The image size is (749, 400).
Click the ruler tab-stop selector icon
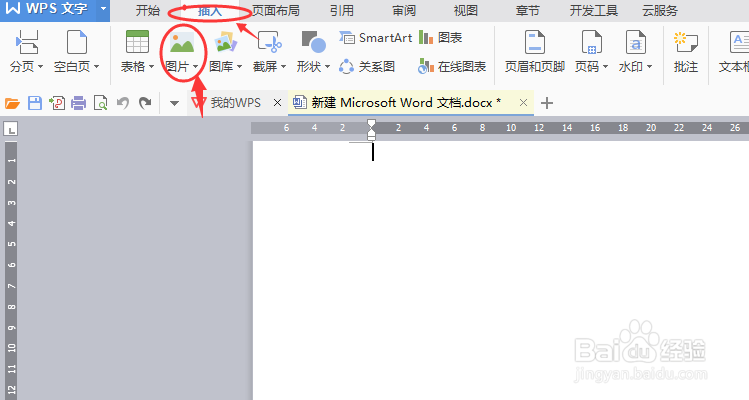point(11,129)
